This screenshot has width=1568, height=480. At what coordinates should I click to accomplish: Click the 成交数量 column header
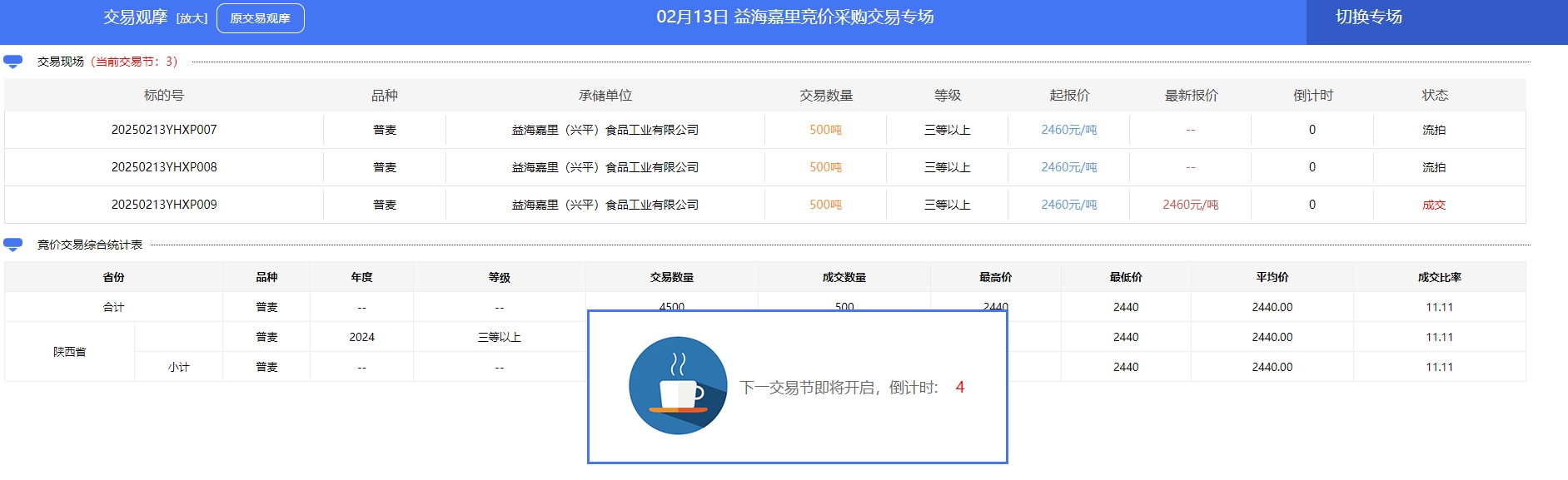844,277
